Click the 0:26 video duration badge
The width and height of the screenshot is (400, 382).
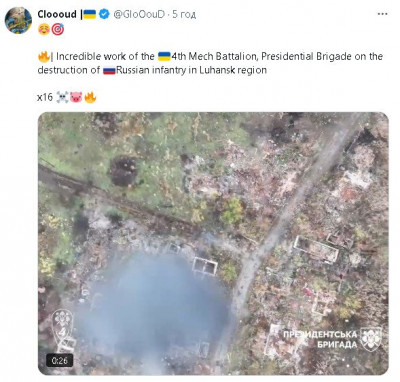pyautogui.click(x=59, y=360)
